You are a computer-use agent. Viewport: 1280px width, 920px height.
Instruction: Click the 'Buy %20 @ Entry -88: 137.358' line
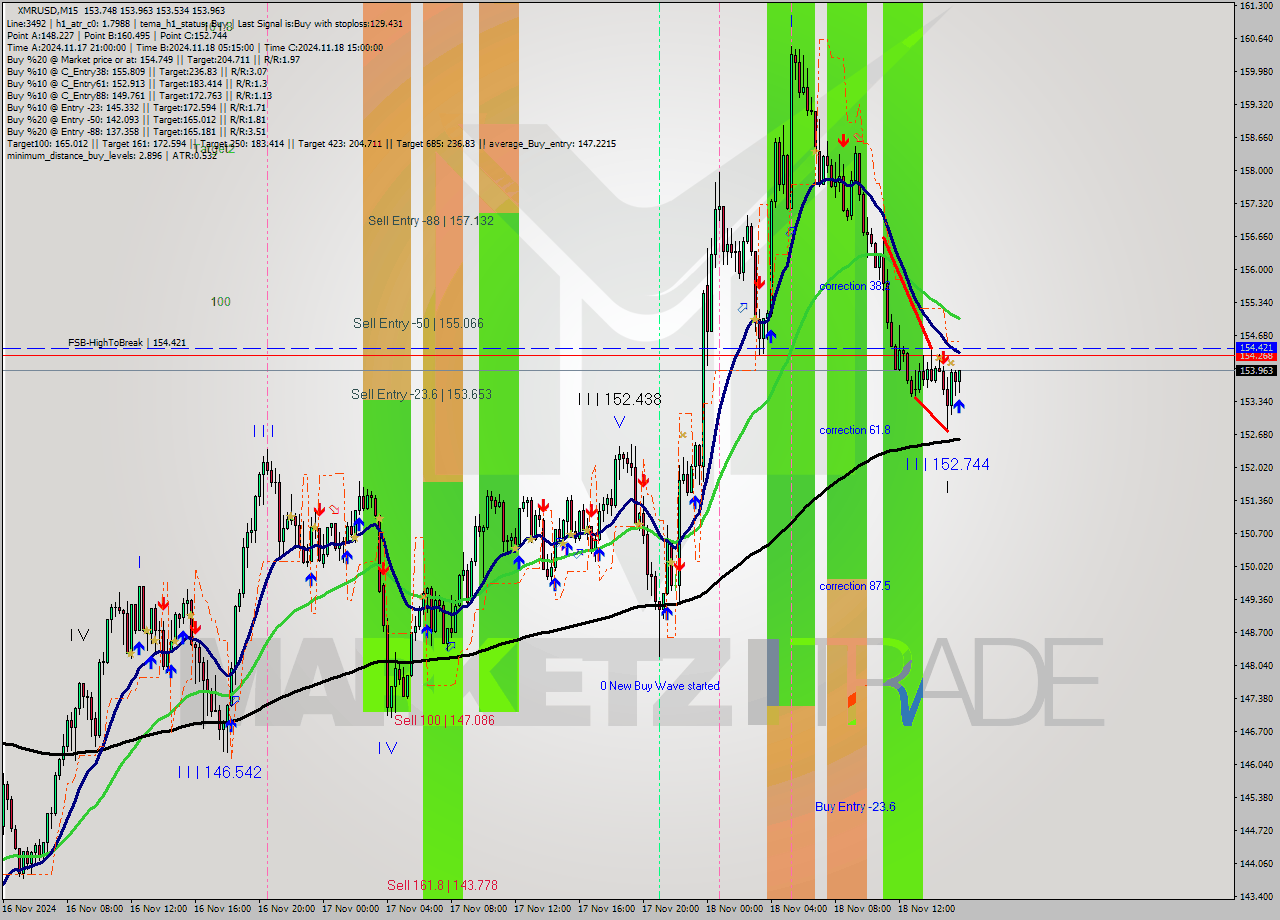(x=136, y=132)
